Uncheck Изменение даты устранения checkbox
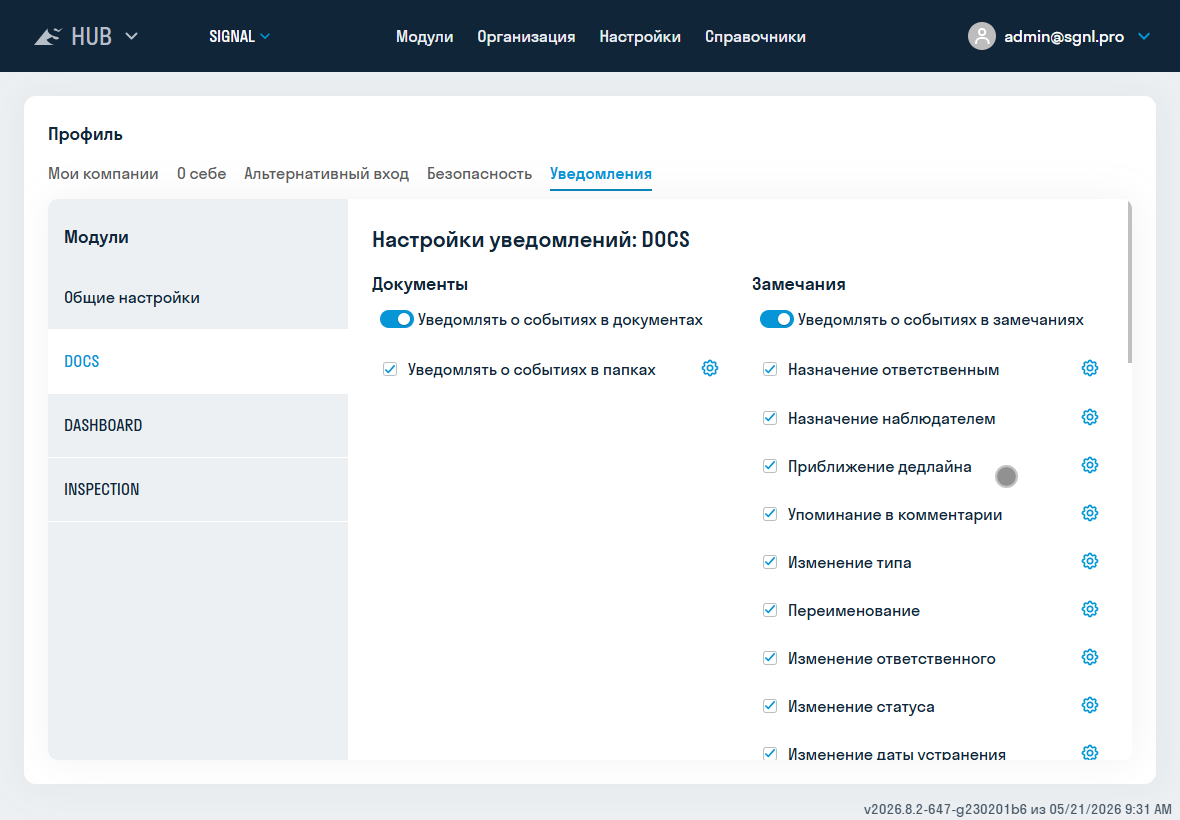Viewport: 1180px width, 820px height. (770, 753)
